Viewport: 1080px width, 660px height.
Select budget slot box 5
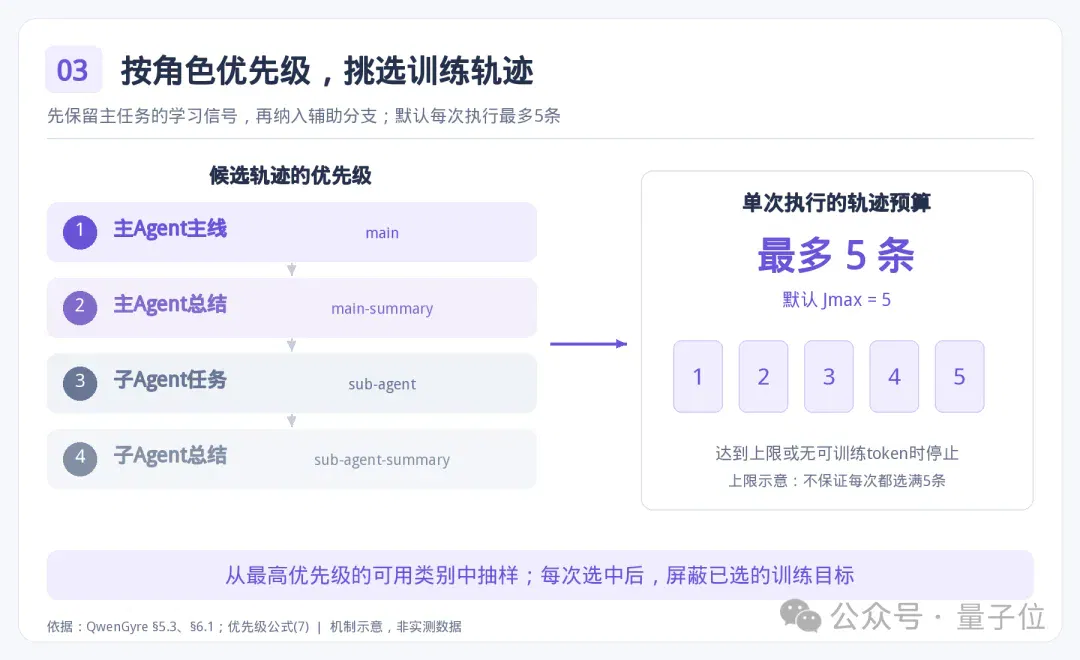click(x=959, y=376)
